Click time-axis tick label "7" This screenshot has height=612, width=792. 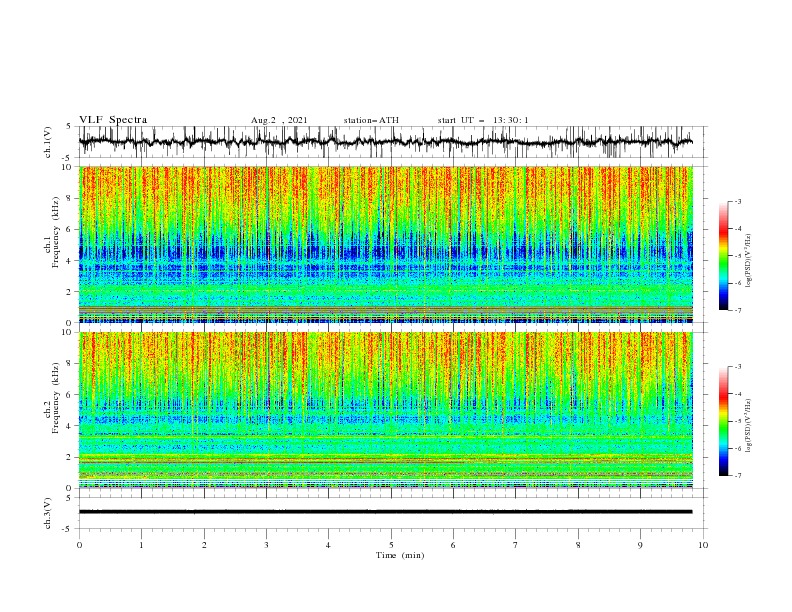tap(516, 545)
